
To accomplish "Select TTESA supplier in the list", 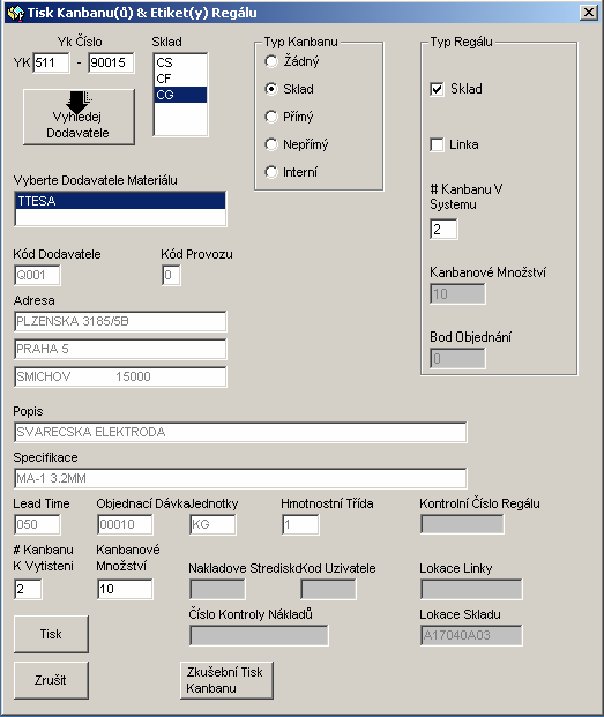I will (120, 201).
